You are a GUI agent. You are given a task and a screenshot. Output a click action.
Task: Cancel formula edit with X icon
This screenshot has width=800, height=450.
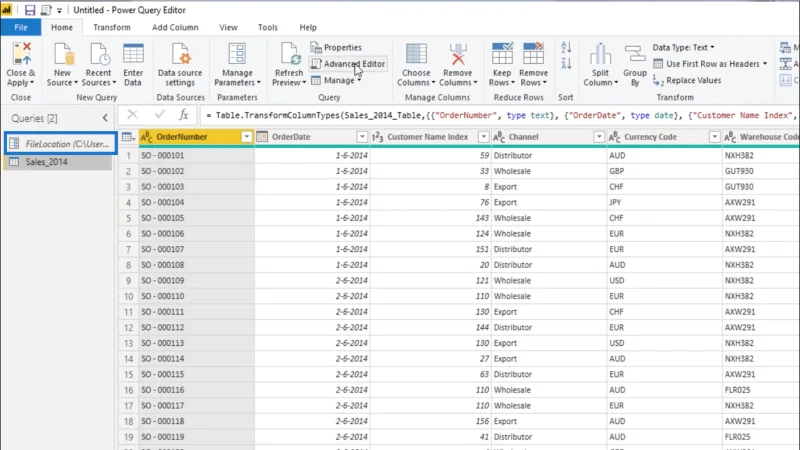pos(132,115)
